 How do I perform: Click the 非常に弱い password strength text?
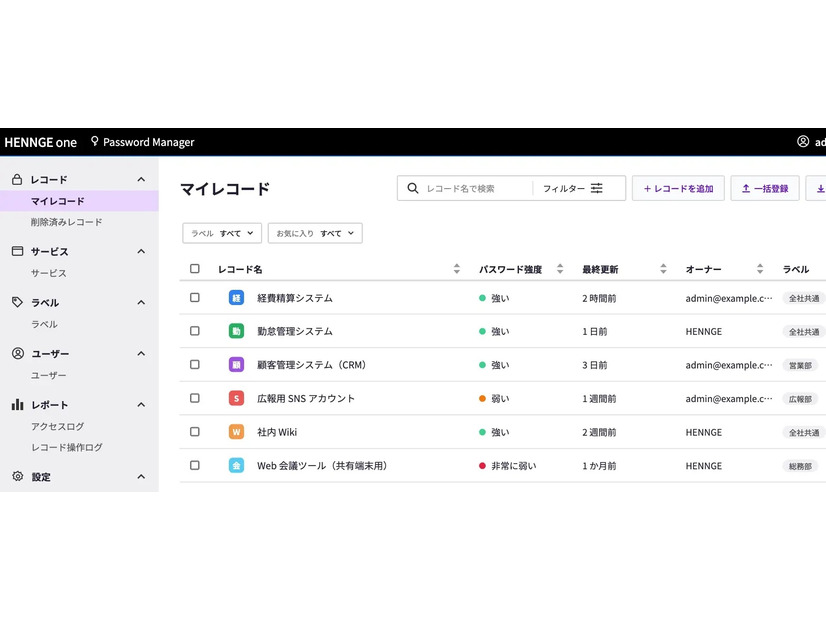tap(514, 466)
